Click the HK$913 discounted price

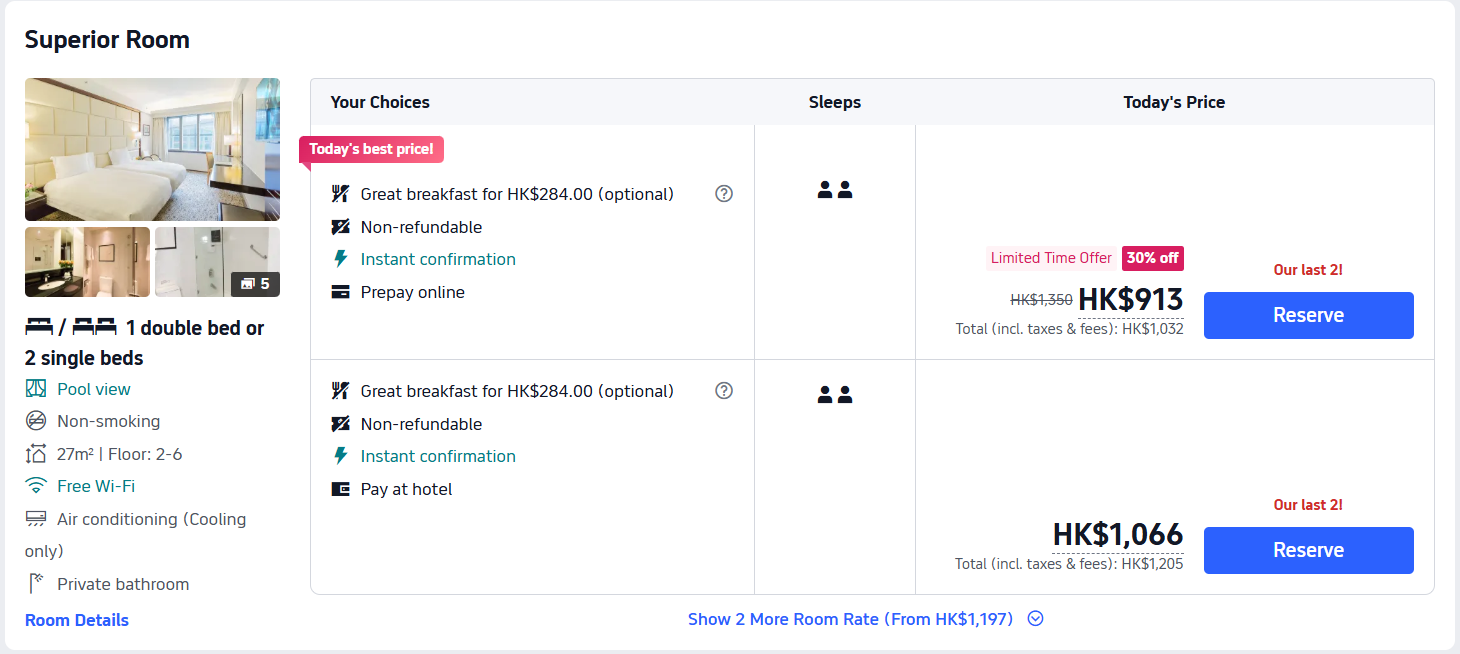click(1130, 299)
